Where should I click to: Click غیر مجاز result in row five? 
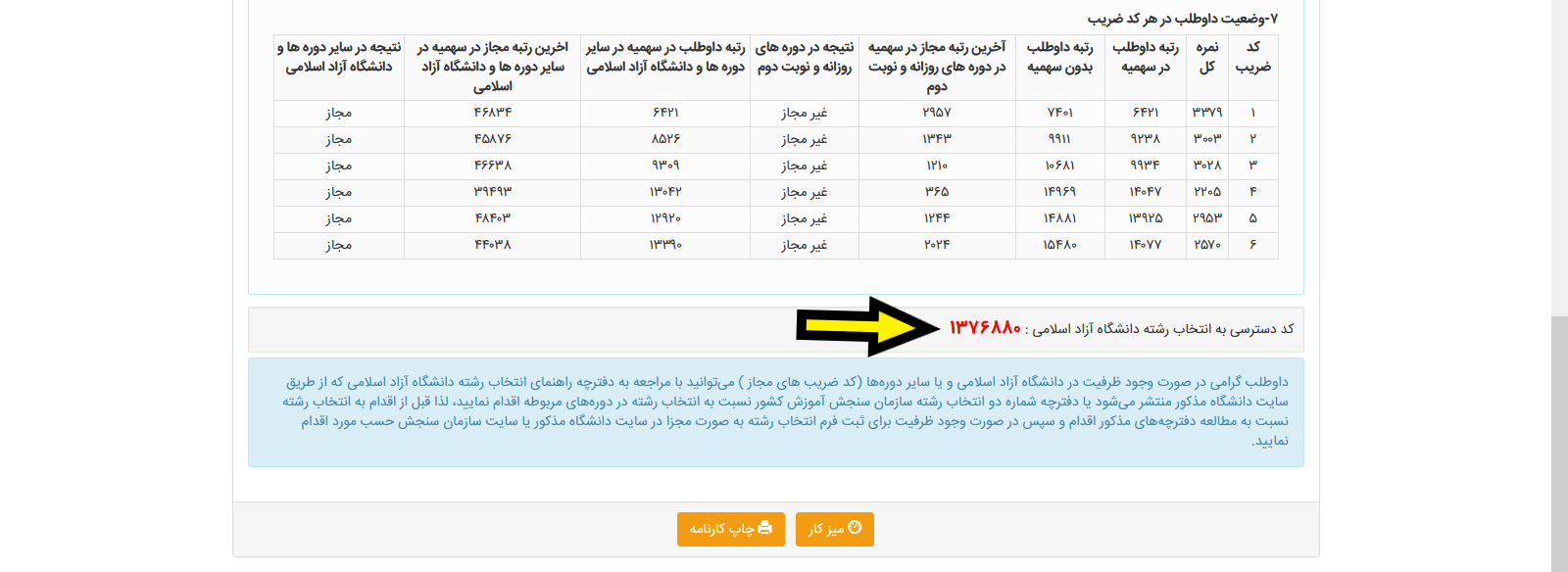click(x=804, y=218)
